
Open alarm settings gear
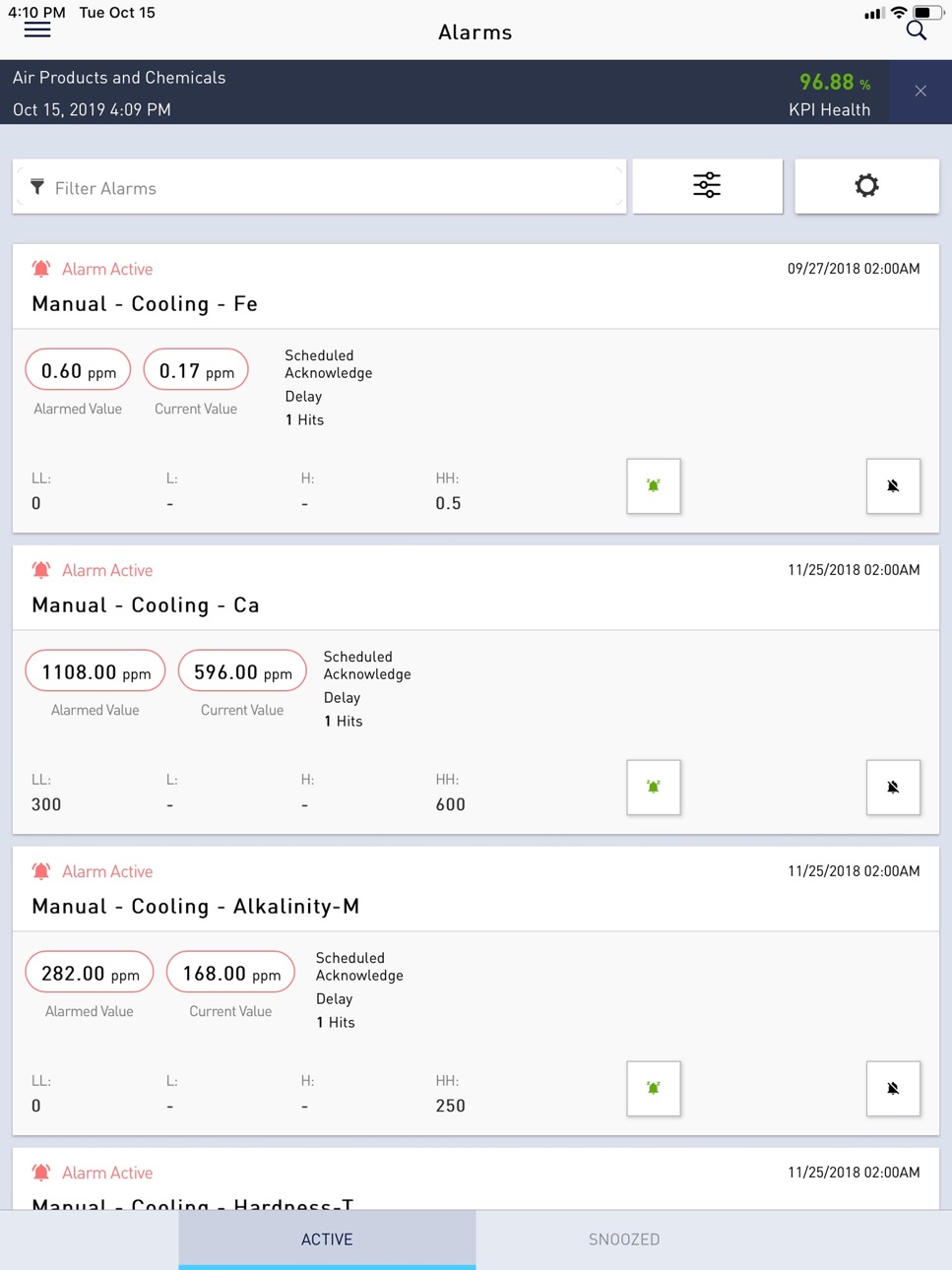[x=866, y=185]
